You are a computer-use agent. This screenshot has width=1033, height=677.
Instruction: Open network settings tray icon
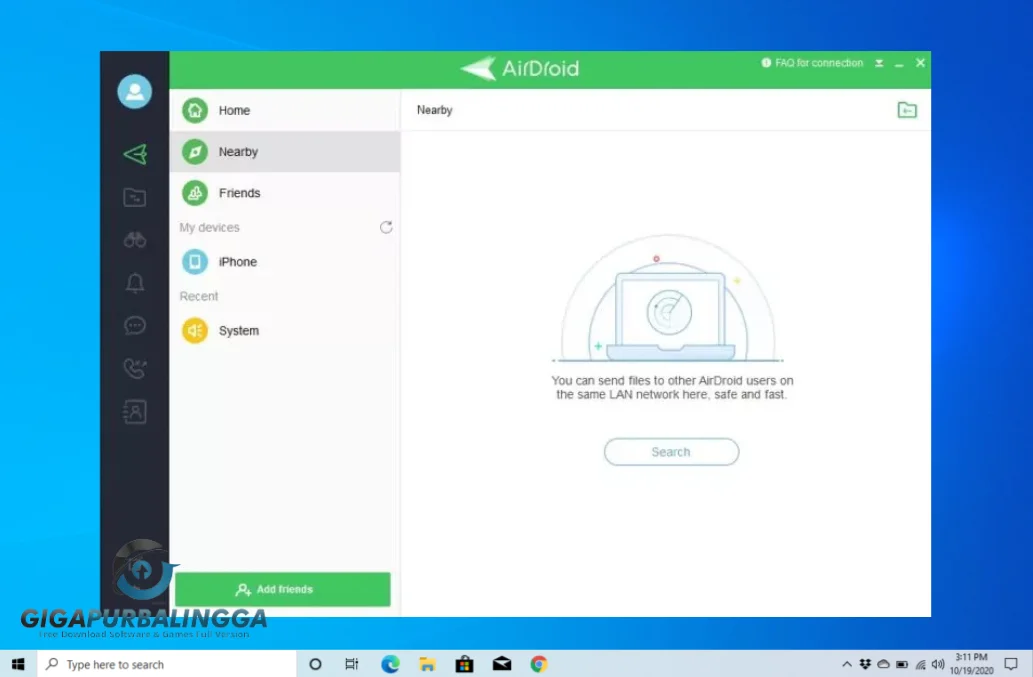pyautogui.click(x=920, y=664)
